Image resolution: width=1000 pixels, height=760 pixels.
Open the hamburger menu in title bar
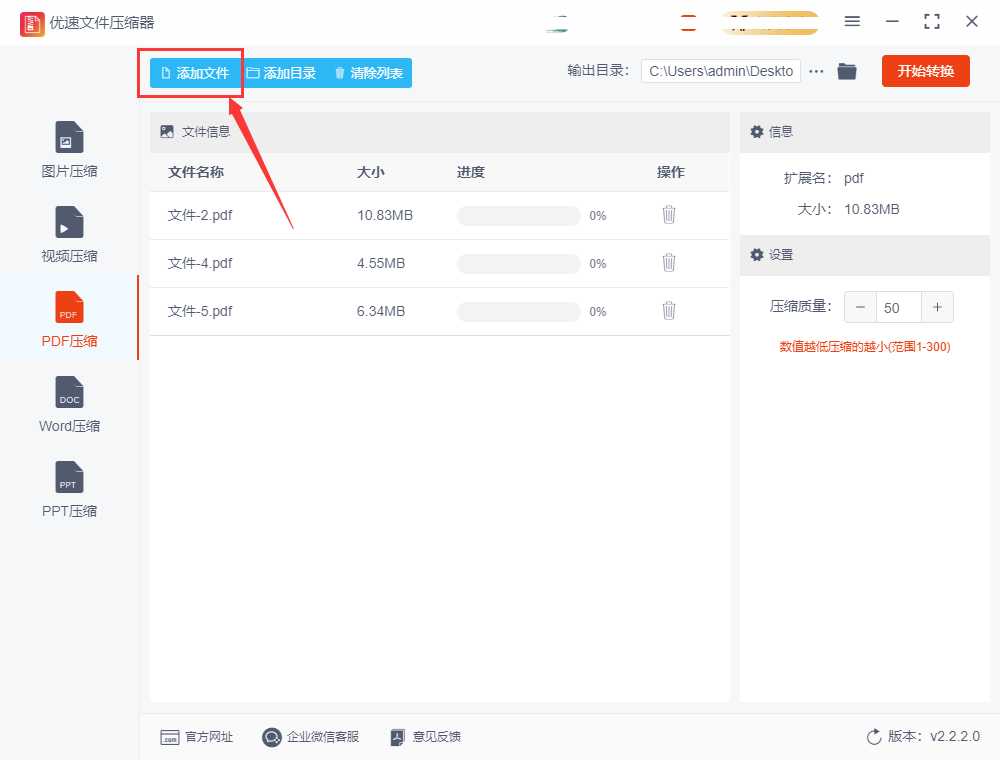[852, 22]
